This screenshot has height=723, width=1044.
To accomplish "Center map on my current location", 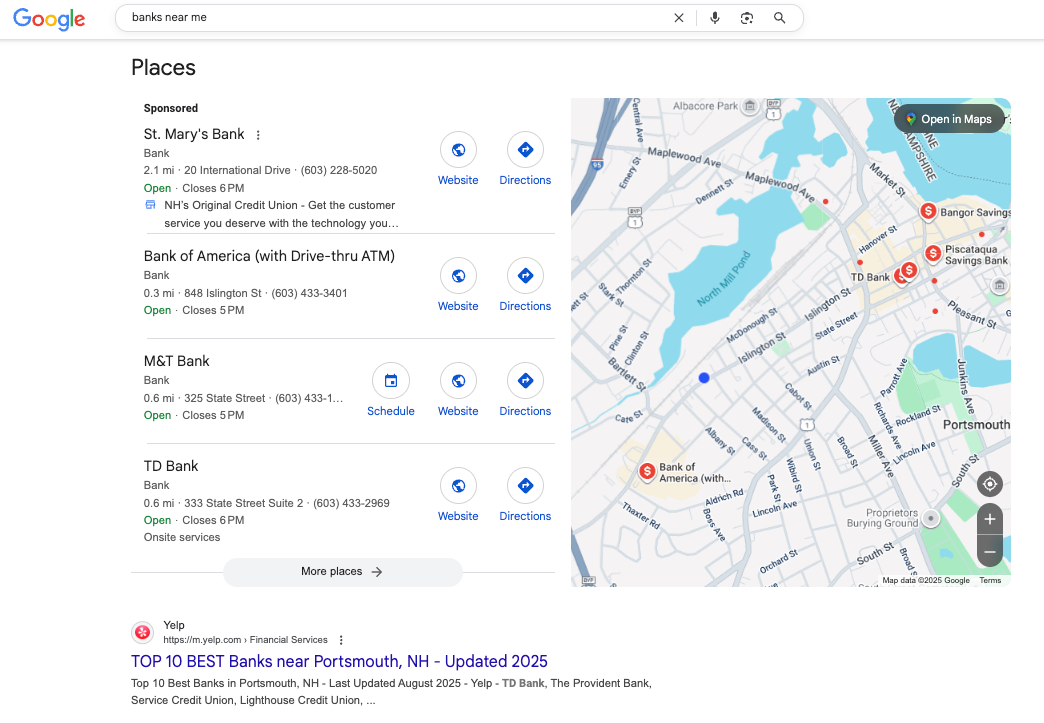I will pyautogui.click(x=989, y=485).
